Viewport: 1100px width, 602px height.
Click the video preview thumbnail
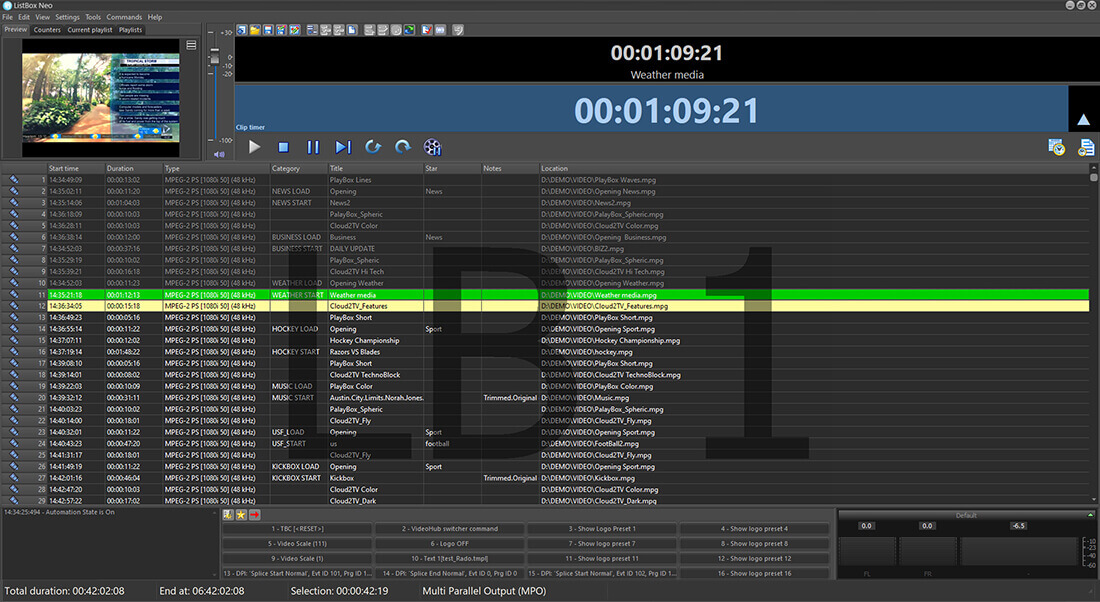point(101,98)
